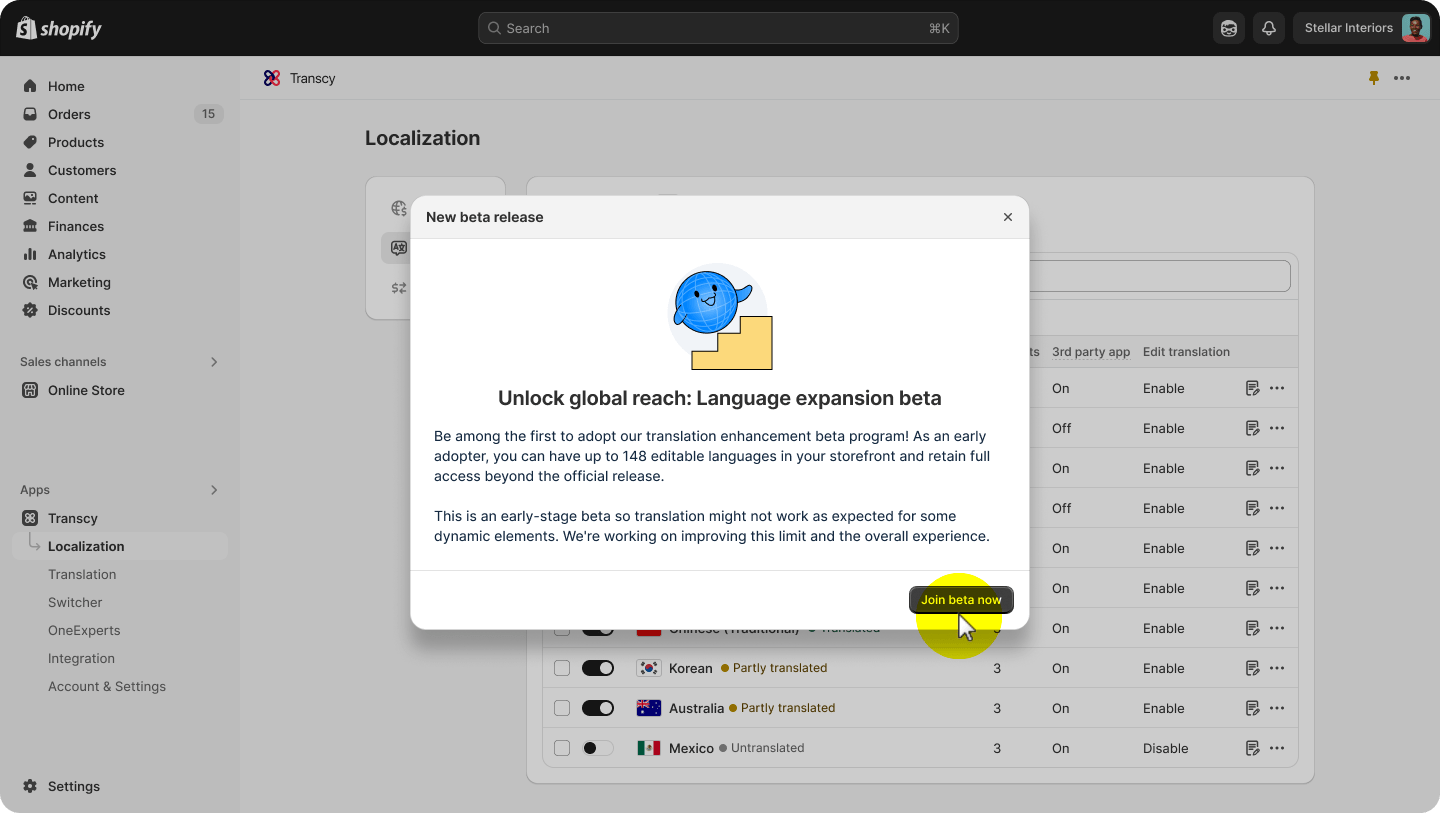Check the checkbox next to Australia
The image size is (1440, 813).
(561, 708)
